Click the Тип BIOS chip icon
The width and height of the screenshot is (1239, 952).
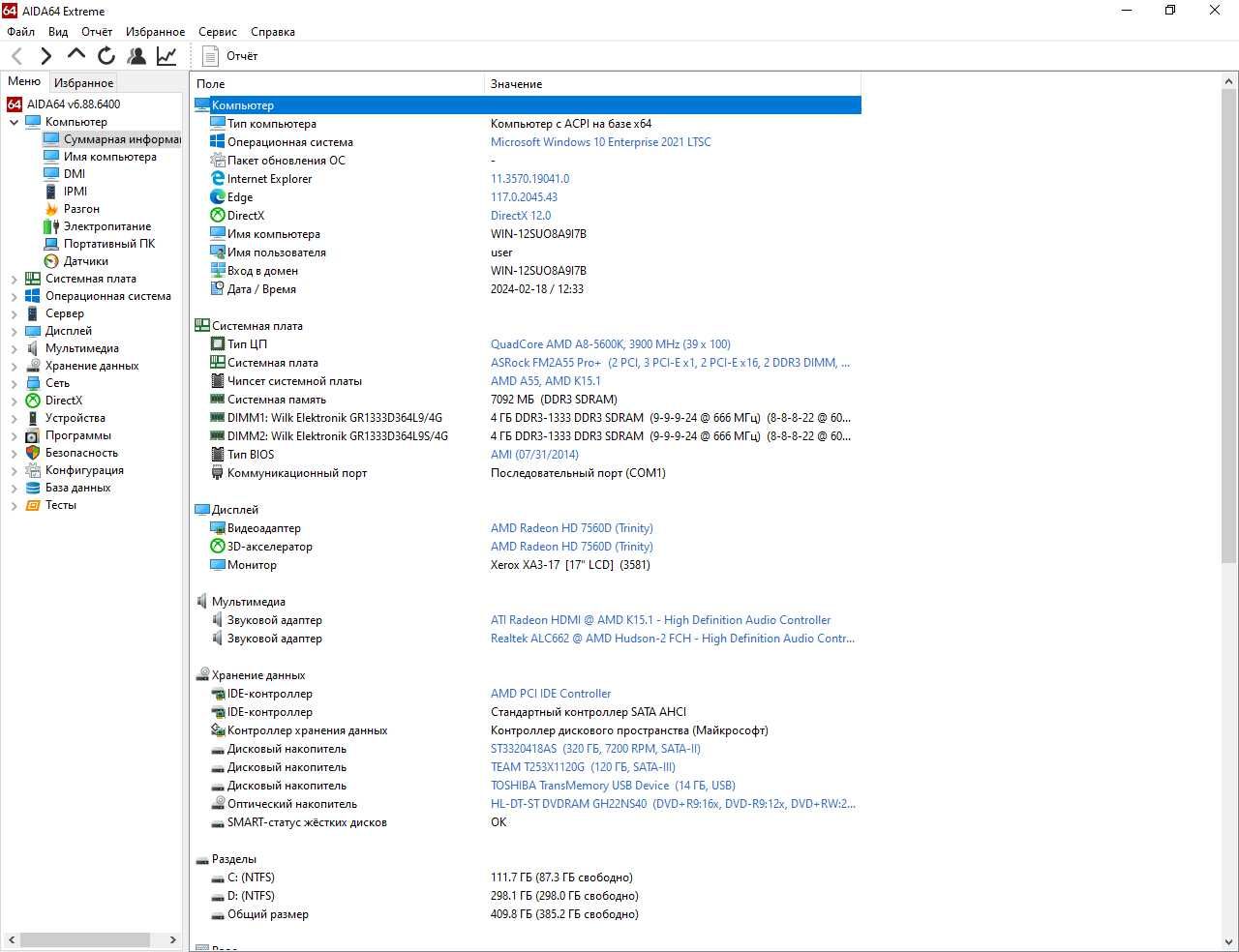218,455
